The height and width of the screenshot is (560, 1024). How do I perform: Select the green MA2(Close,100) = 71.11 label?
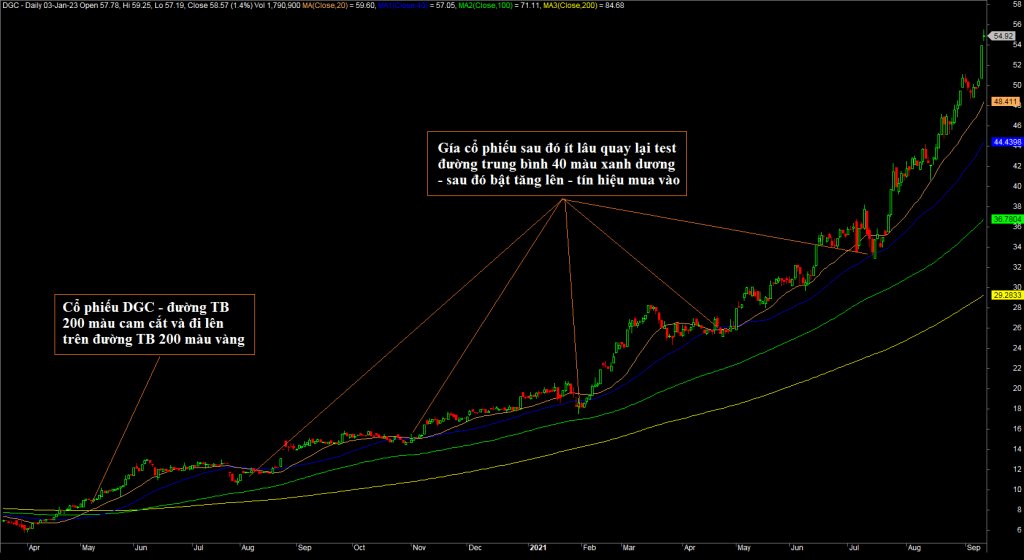pos(500,5)
